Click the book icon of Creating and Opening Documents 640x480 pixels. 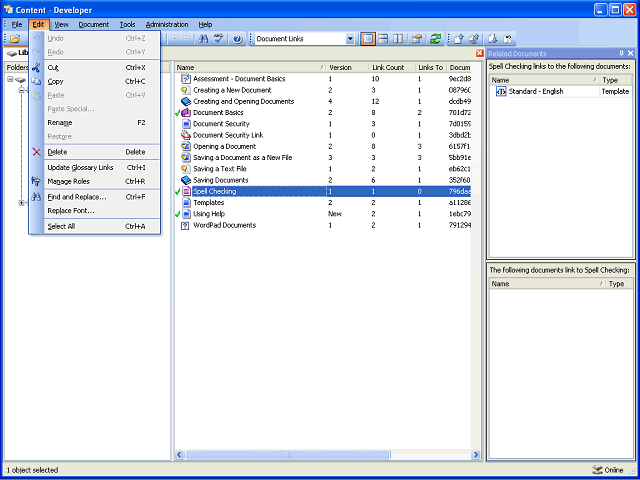coord(186,101)
